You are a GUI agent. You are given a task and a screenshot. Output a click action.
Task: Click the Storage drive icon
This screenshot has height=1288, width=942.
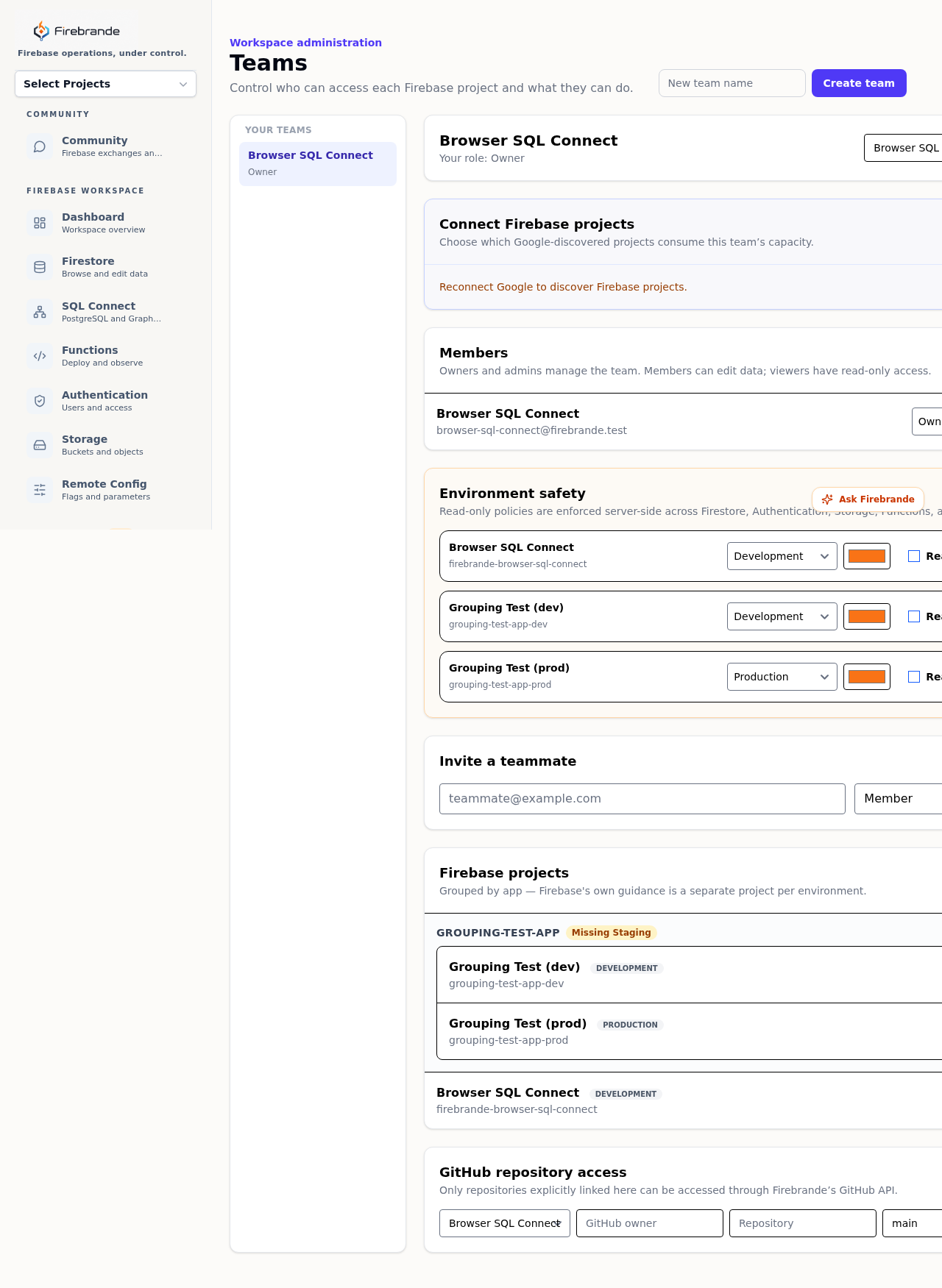40,445
